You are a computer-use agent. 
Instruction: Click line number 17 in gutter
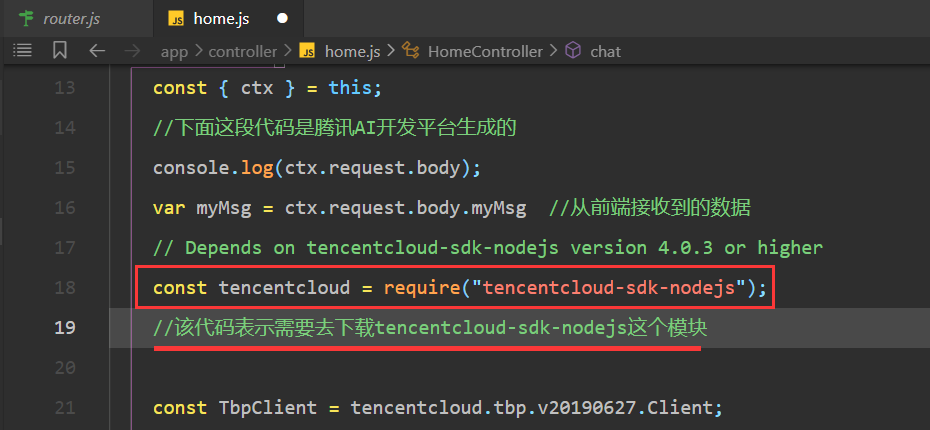[65, 248]
